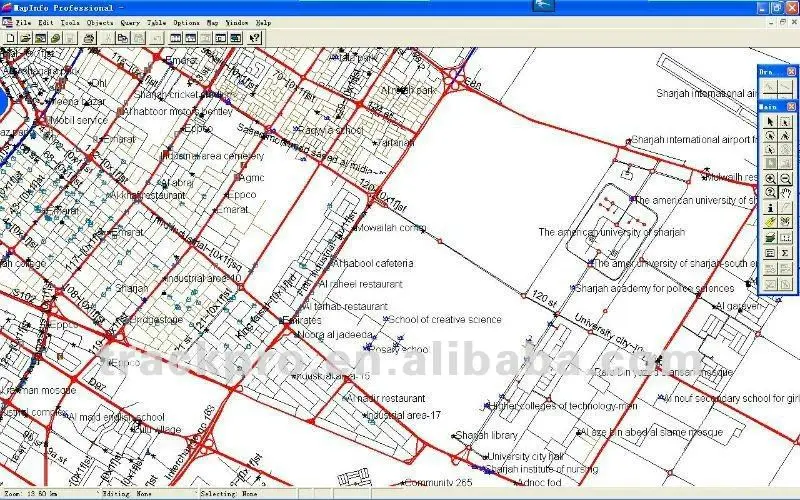Open the Objects menu
The image size is (800, 500).
coord(99,22)
